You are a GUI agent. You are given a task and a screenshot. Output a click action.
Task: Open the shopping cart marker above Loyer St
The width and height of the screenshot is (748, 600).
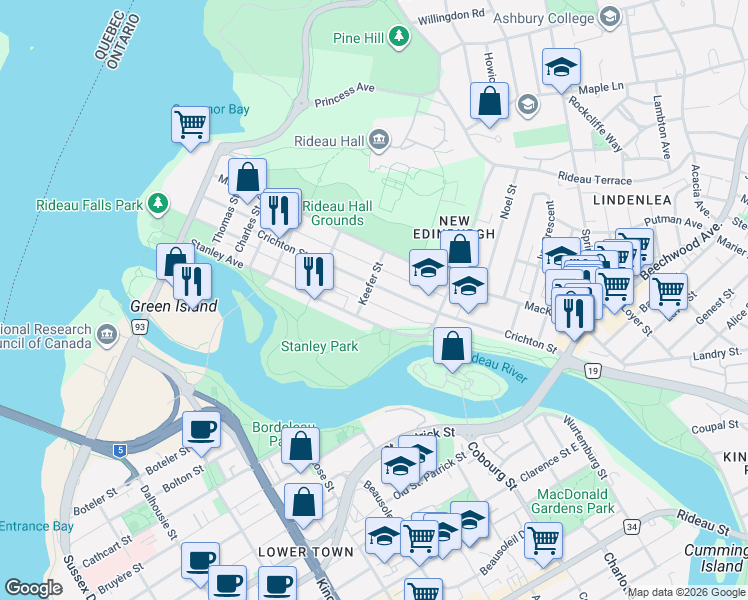point(616,288)
